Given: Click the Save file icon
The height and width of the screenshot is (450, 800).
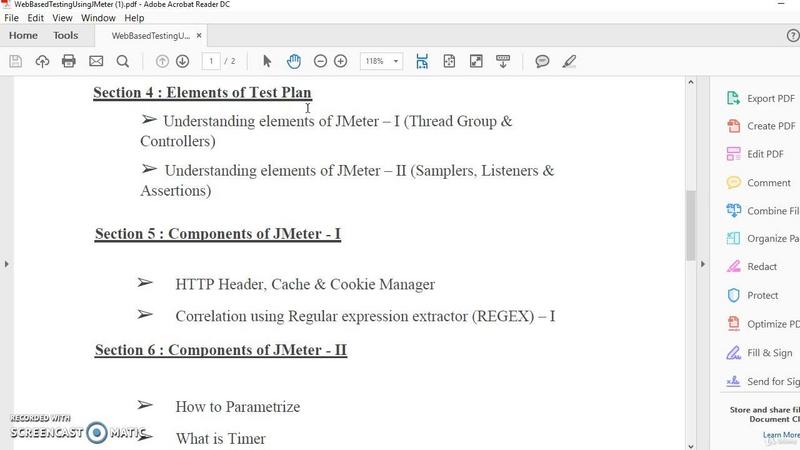Looking at the screenshot, I should (x=15, y=61).
